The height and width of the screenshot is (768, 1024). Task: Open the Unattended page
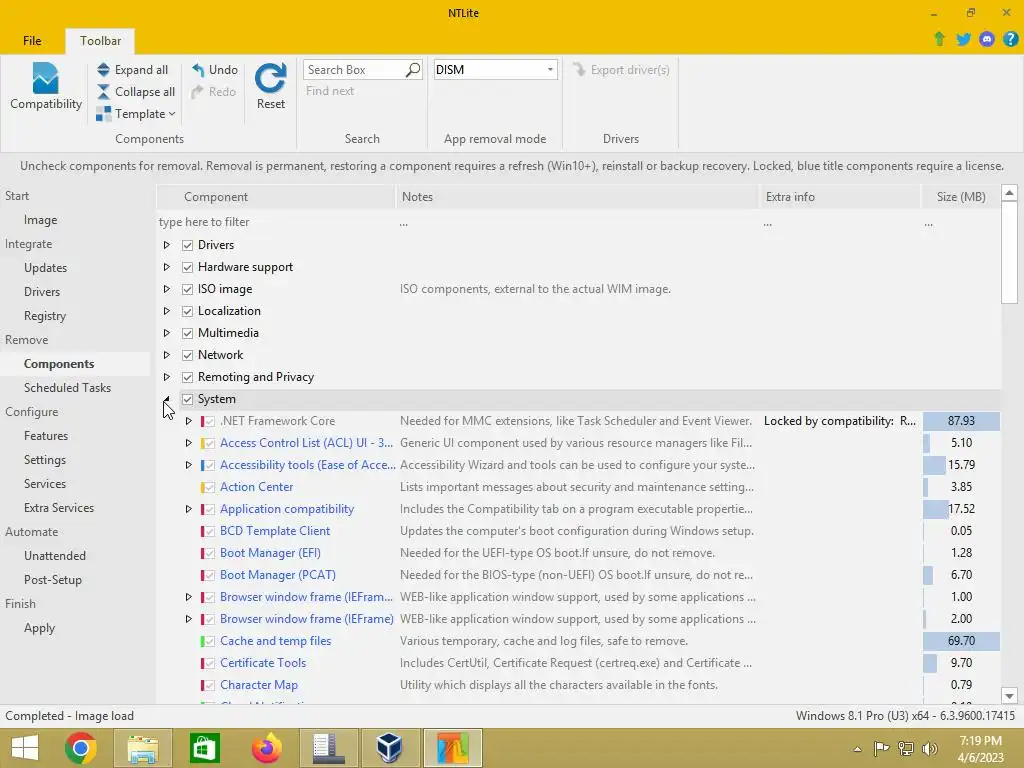pos(55,556)
